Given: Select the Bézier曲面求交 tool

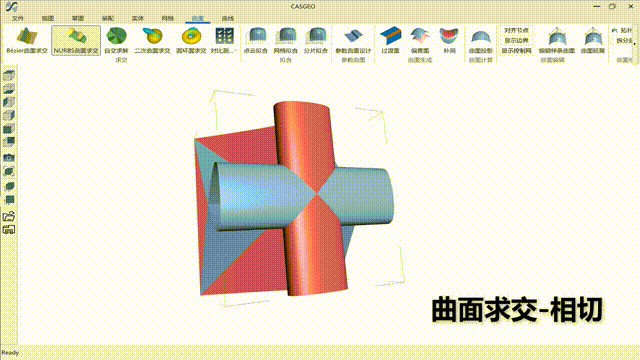Looking at the screenshot, I should pos(27,40).
